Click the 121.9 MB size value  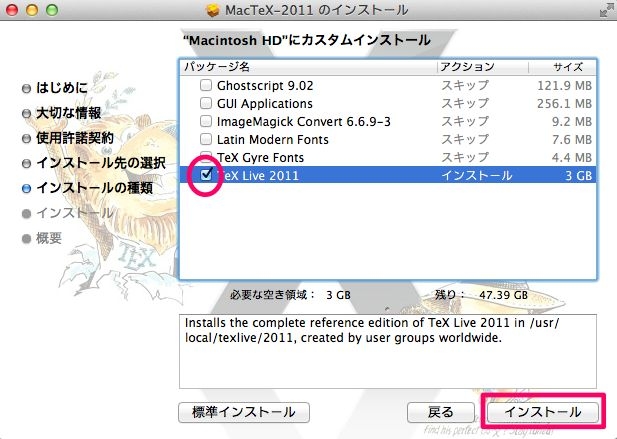(565, 85)
